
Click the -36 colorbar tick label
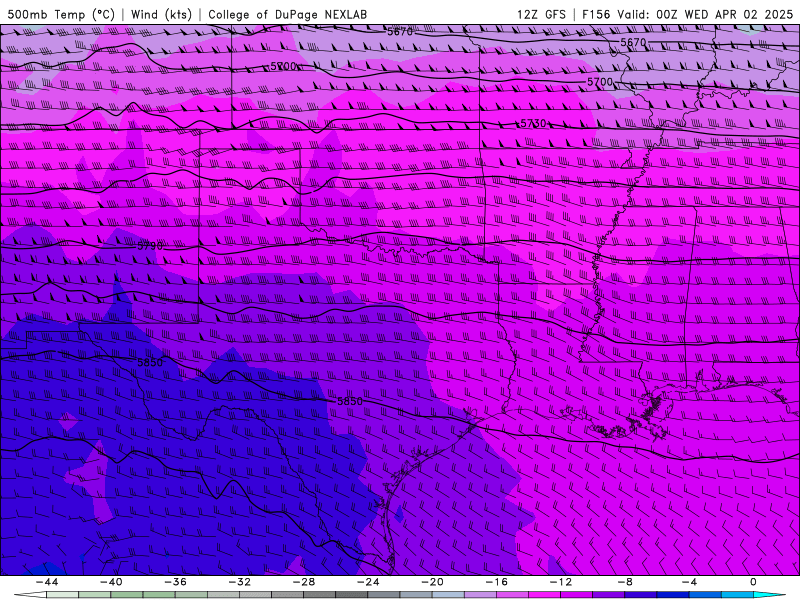(x=175, y=582)
